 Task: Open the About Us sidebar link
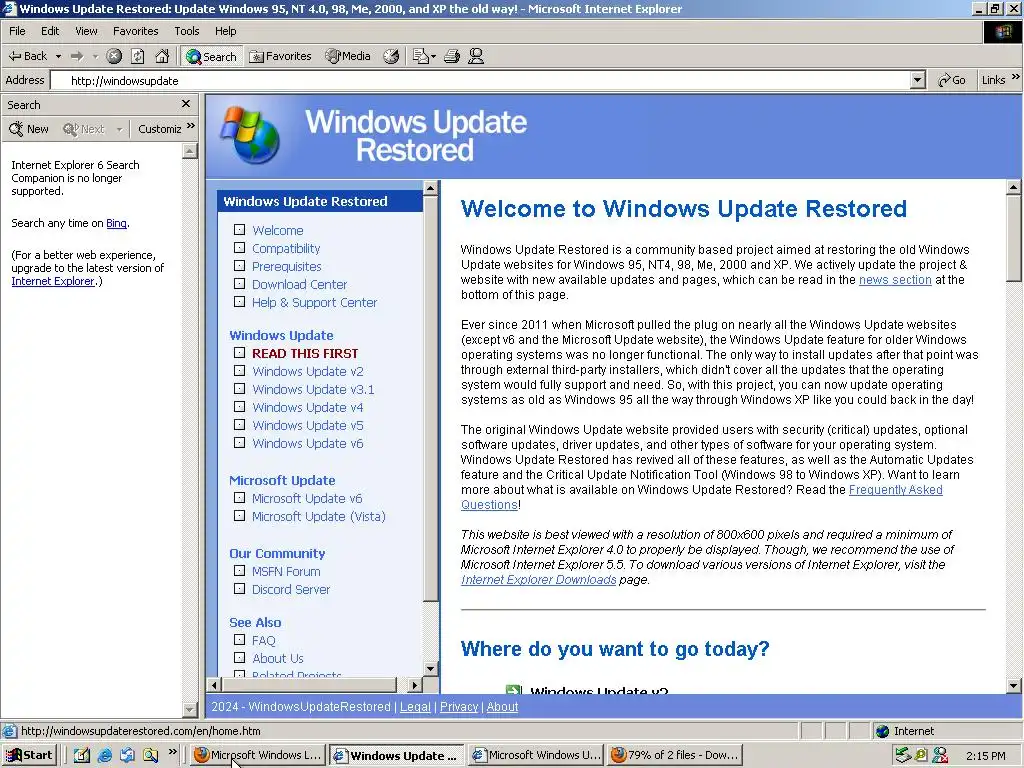pyautogui.click(x=278, y=658)
